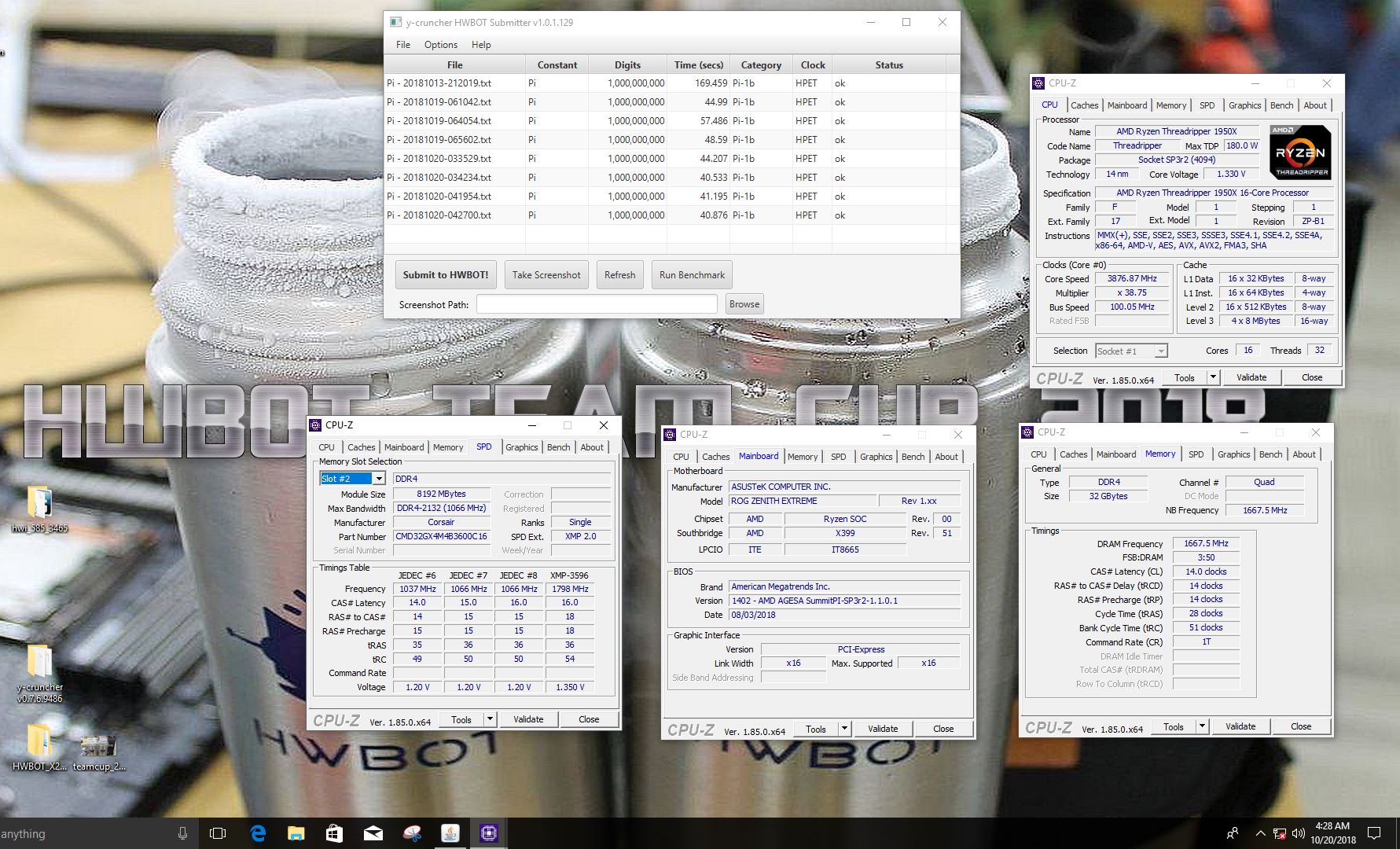Image resolution: width=1400 pixels, height=849 pixels.
Task: Click the Name field AMD Ryzen Threadripper 1950X
Action: click(1177, 132)
